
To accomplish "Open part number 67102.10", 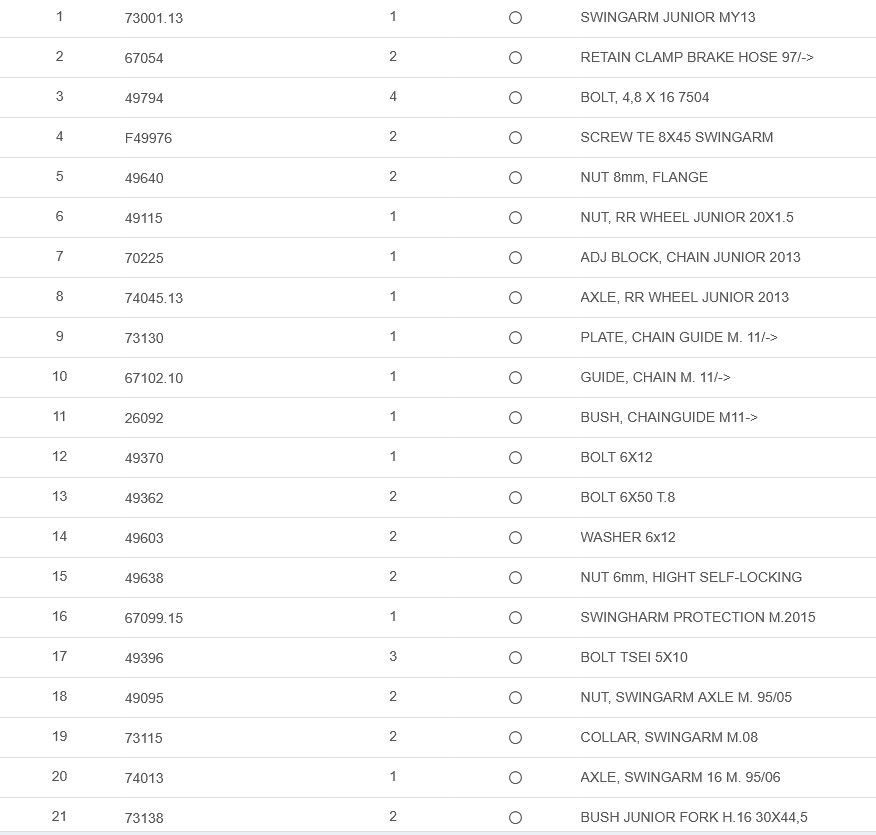I will coord(153,378).
